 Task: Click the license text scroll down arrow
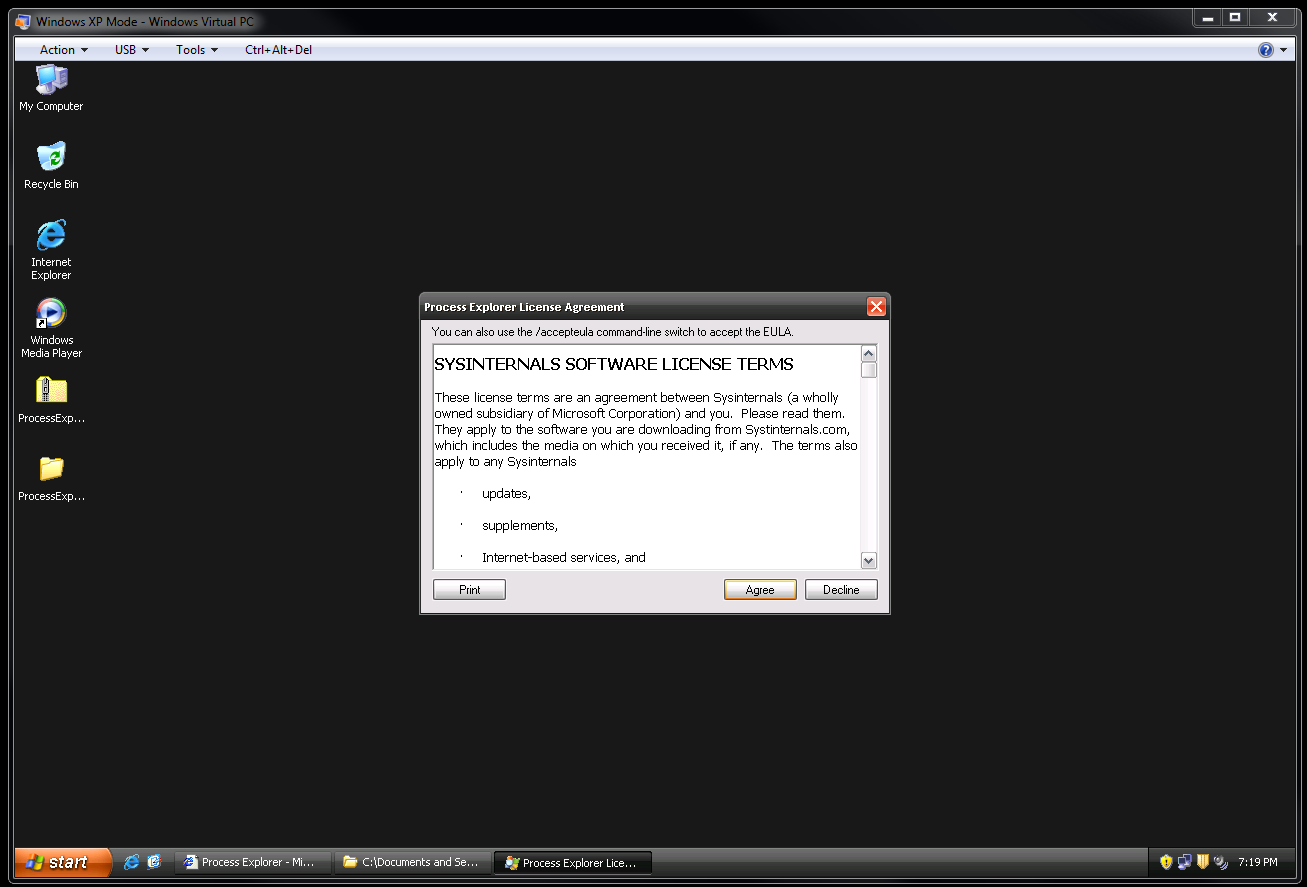pos(868,561)
